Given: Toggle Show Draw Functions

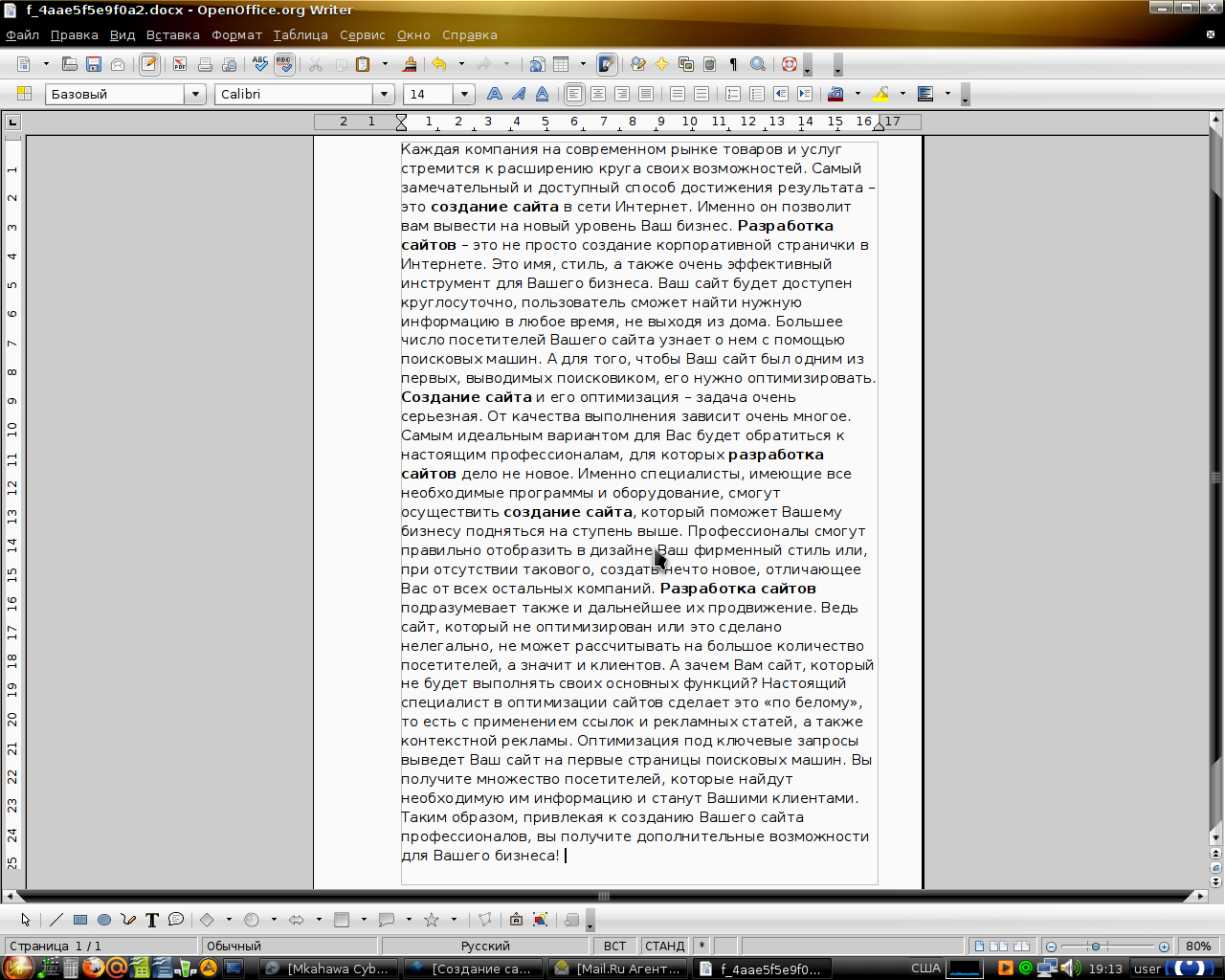Looking at the screenshot, I should click(607, 64).
